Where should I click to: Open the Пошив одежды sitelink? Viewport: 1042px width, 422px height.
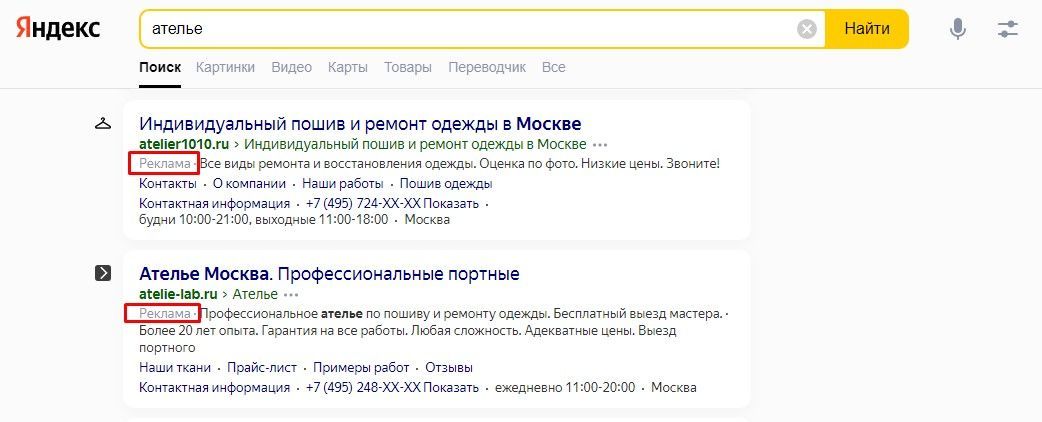(x=446, y=184)
